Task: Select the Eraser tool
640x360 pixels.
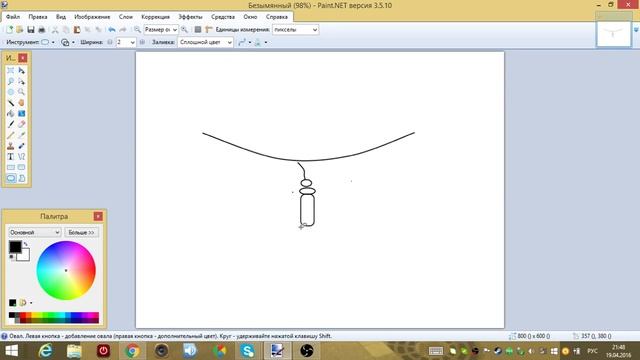Action: (x=21, y=124)
